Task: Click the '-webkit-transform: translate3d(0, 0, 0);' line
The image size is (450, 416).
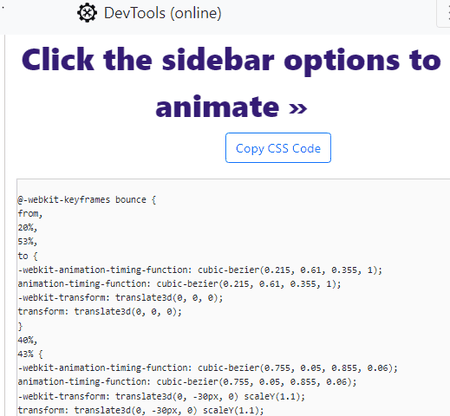Action: tap(120, 297)
